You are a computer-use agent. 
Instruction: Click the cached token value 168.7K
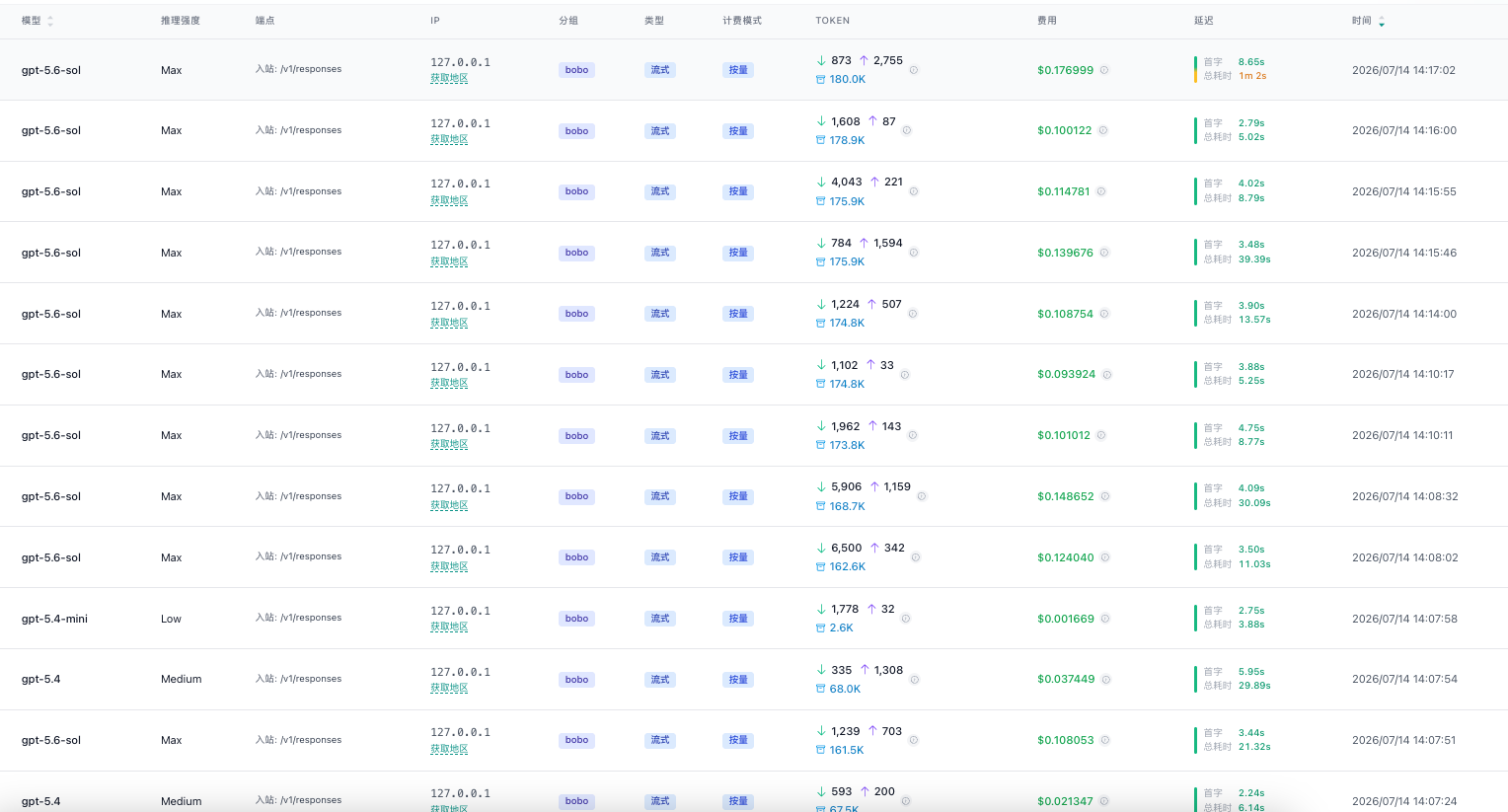point(848,506)
